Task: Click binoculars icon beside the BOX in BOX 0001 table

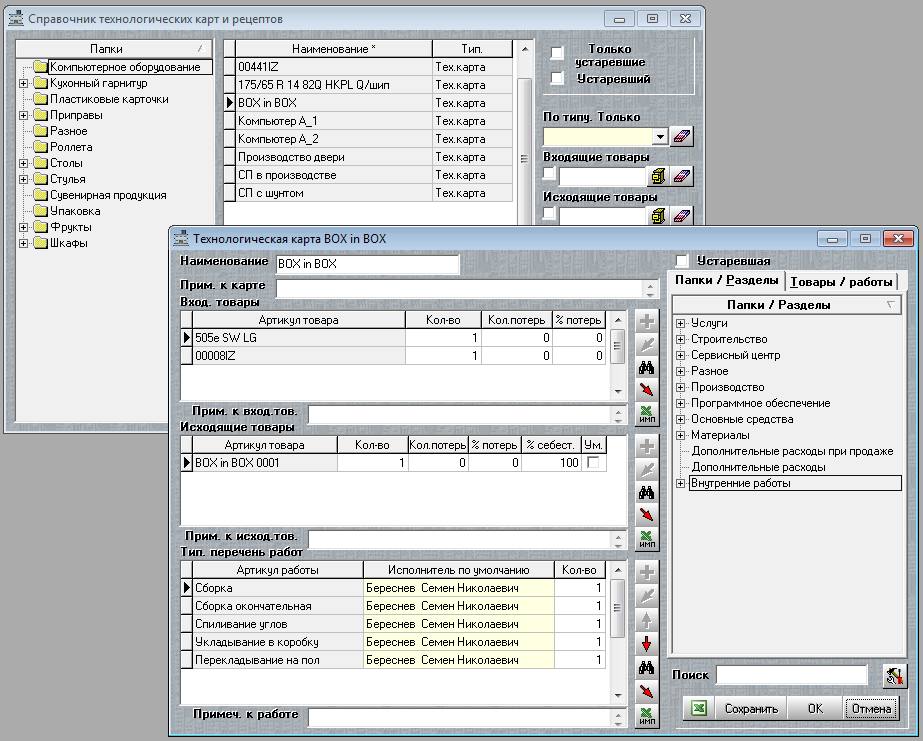Action: (646, 492)
